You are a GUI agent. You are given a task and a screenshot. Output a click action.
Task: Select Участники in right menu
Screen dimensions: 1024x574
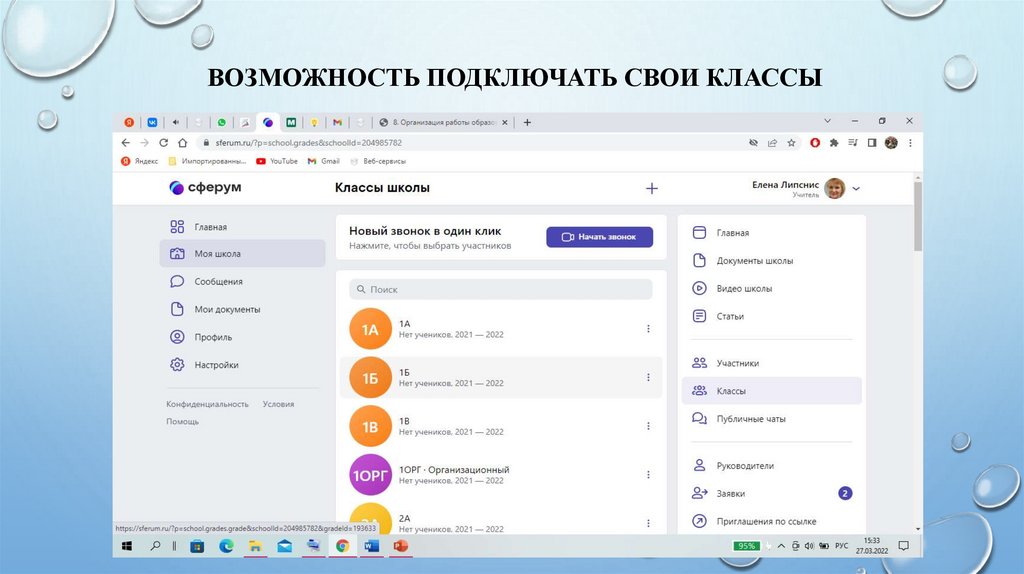tap(737, 364)
